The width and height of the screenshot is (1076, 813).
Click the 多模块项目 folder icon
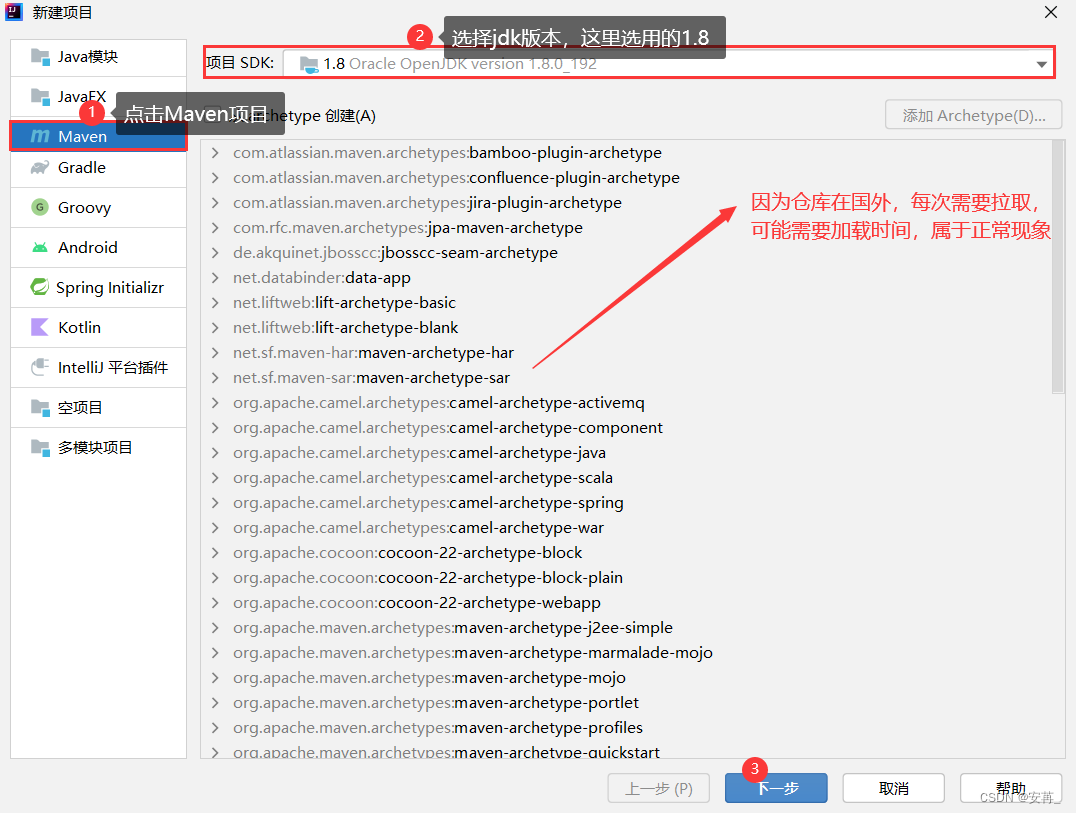(40, 447)
